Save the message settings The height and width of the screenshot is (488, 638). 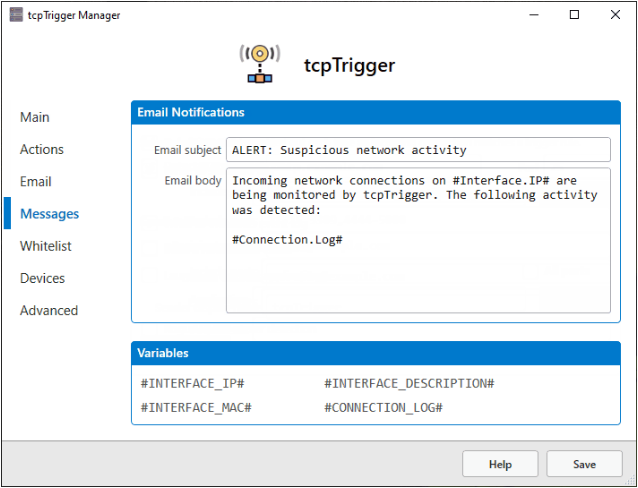click(584, 464)
